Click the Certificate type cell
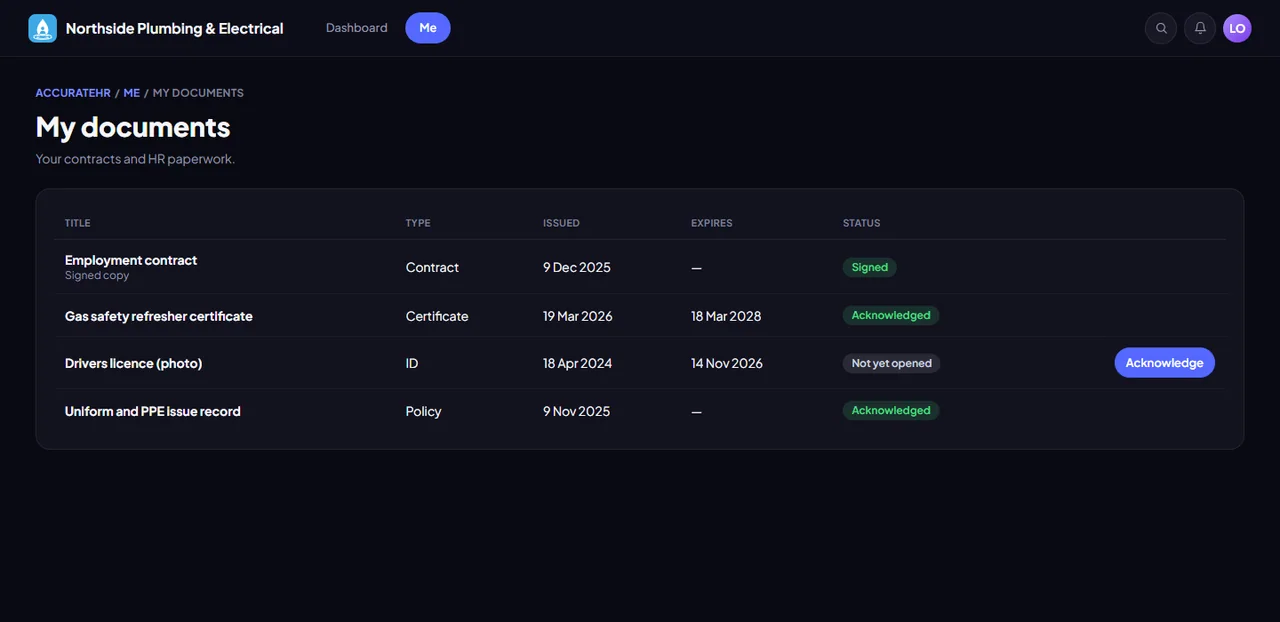 coord(437,316)
